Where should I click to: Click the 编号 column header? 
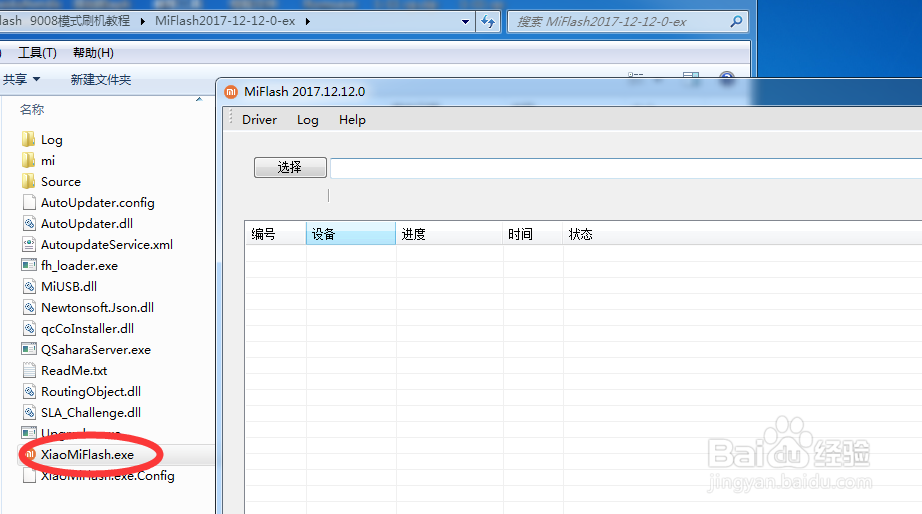(x=275, y=234)
